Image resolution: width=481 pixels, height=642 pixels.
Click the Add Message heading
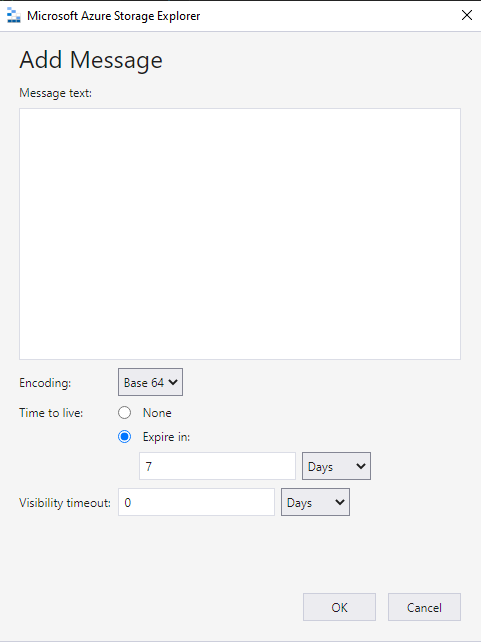[x=91, y=60]
